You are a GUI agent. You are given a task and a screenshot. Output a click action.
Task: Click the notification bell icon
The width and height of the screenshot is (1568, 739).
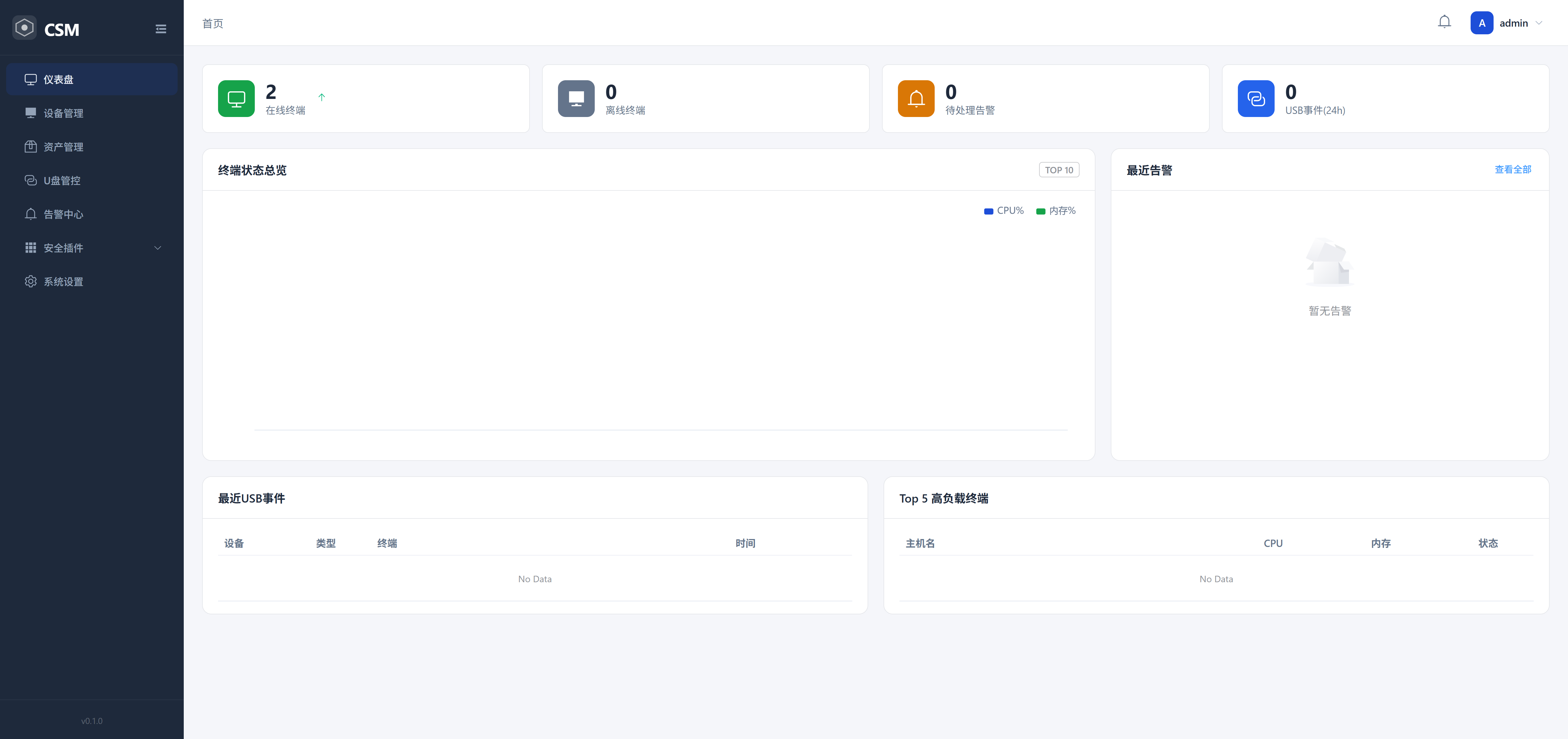coord(1444,23)
